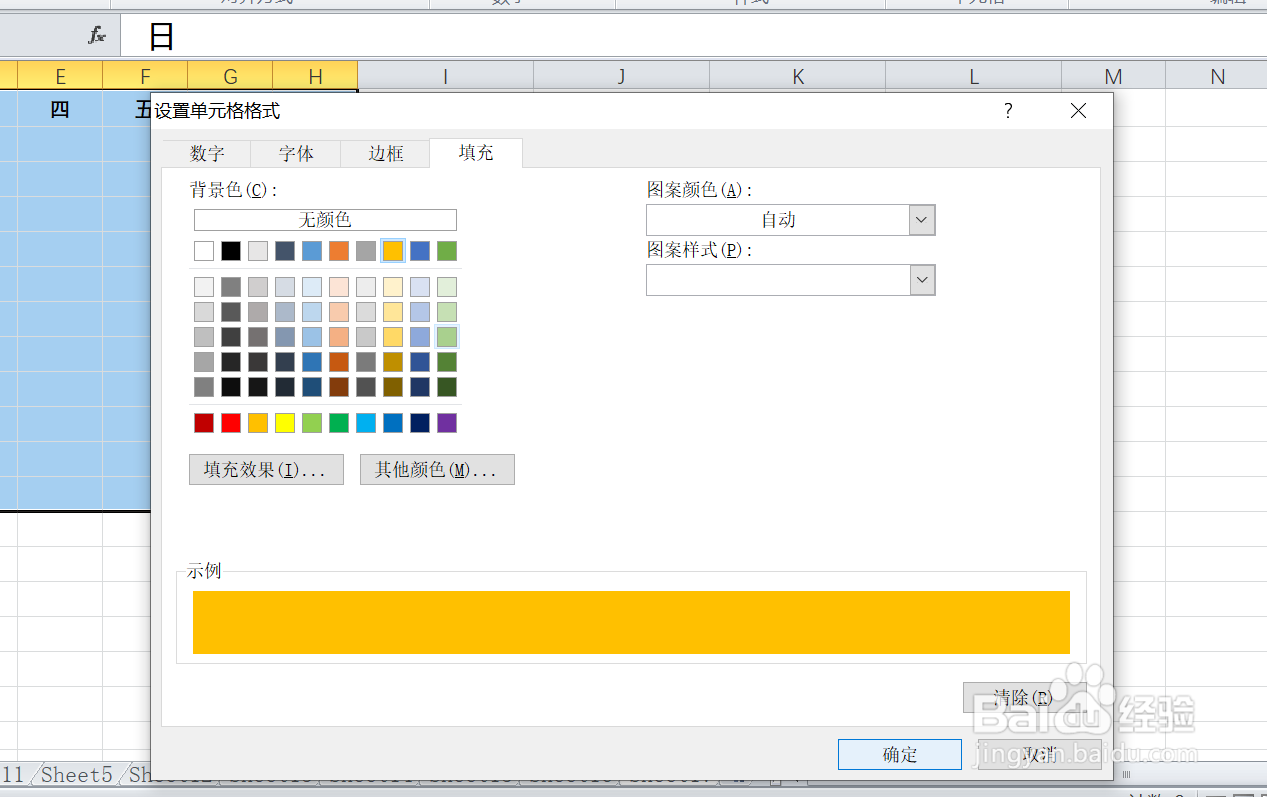Pick selected gold swatch in theme row
1267x797 pixels.
[393, 251]
